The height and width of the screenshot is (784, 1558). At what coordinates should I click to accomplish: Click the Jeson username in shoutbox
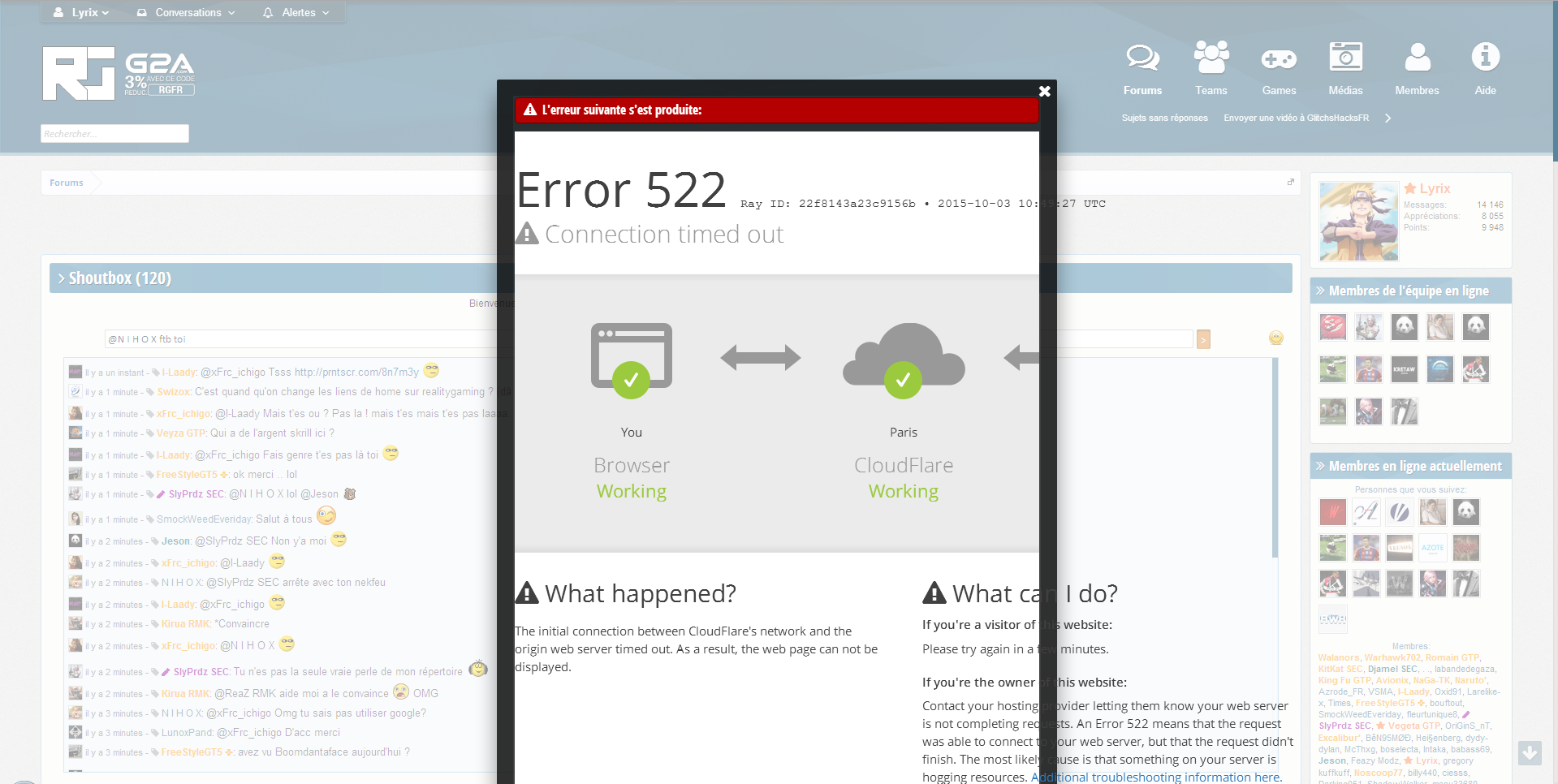[176, 541]
